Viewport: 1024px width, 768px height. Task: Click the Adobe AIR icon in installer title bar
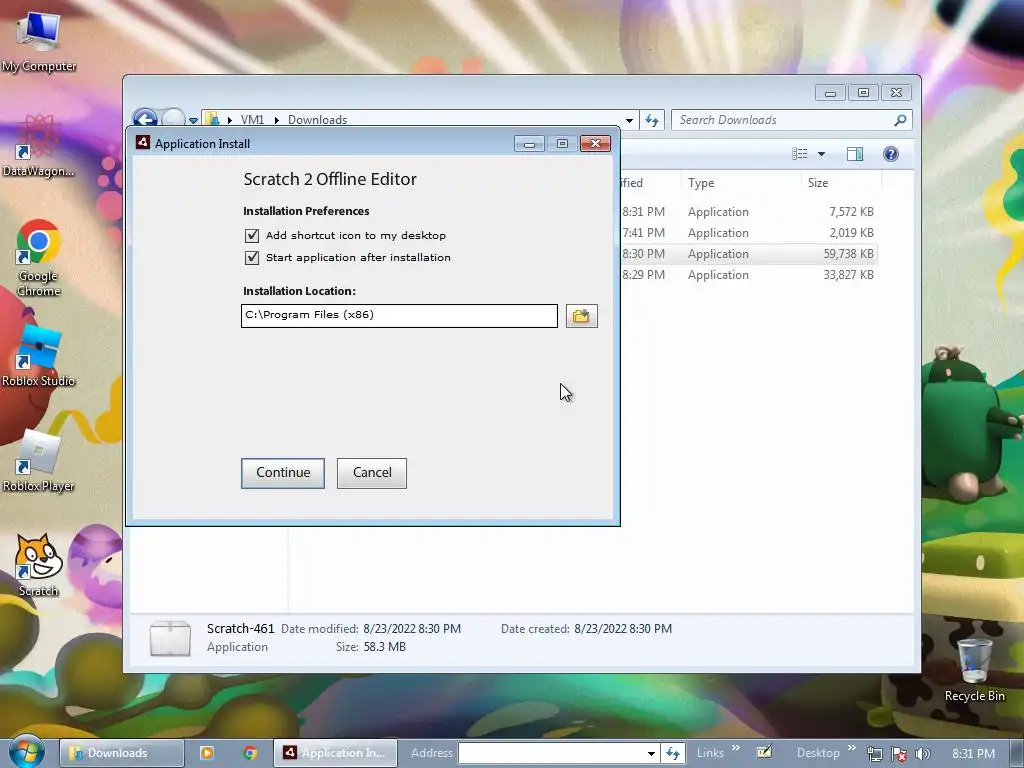143,143
